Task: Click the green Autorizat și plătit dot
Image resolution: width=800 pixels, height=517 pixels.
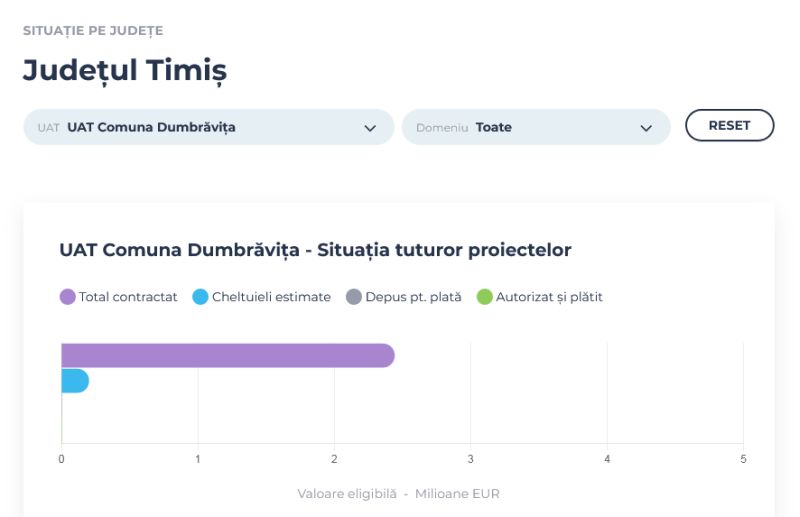Action: click(x=485, y=297)
